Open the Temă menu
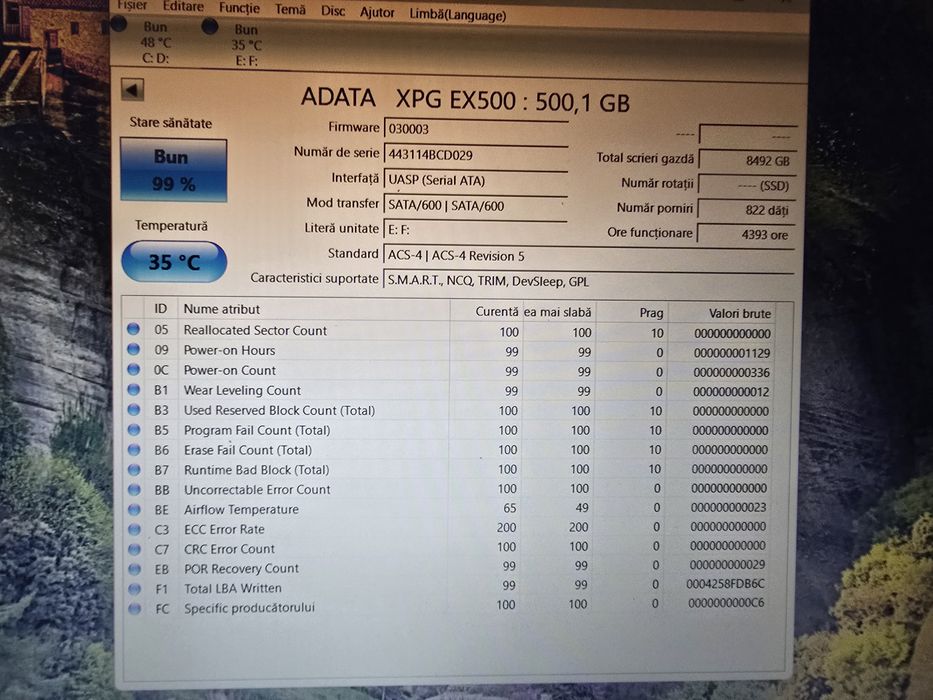 pyautogui.click(x=290, y=10)
